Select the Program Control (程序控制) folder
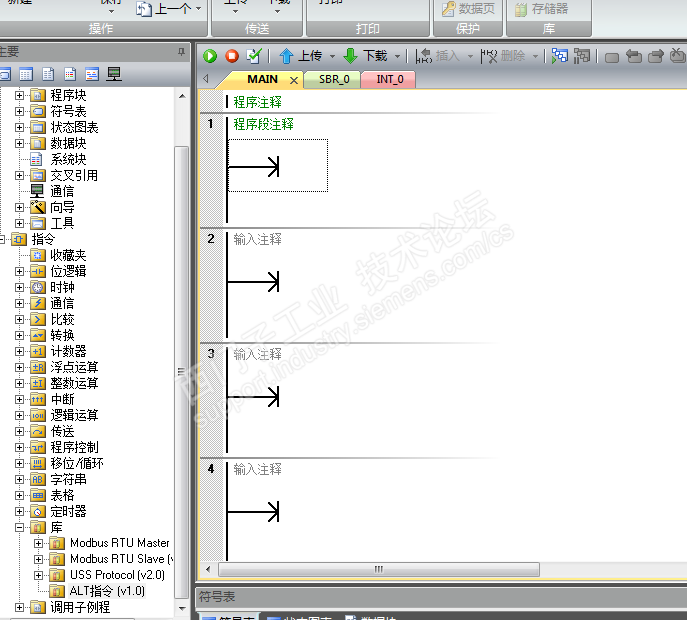The width and height of the screenshot is (687, 620). click(x=74, y=447)
